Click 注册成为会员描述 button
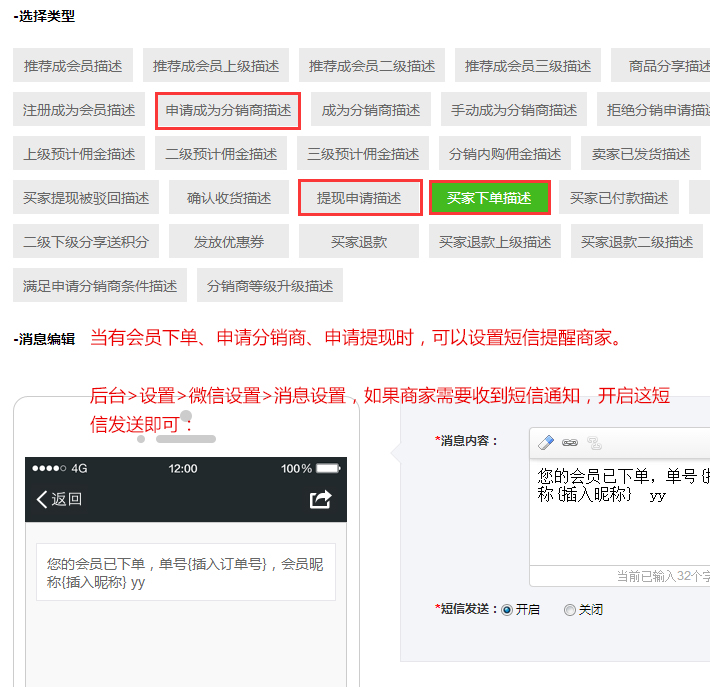The width and height of the screenshot is (710, 687). (79, 110)
